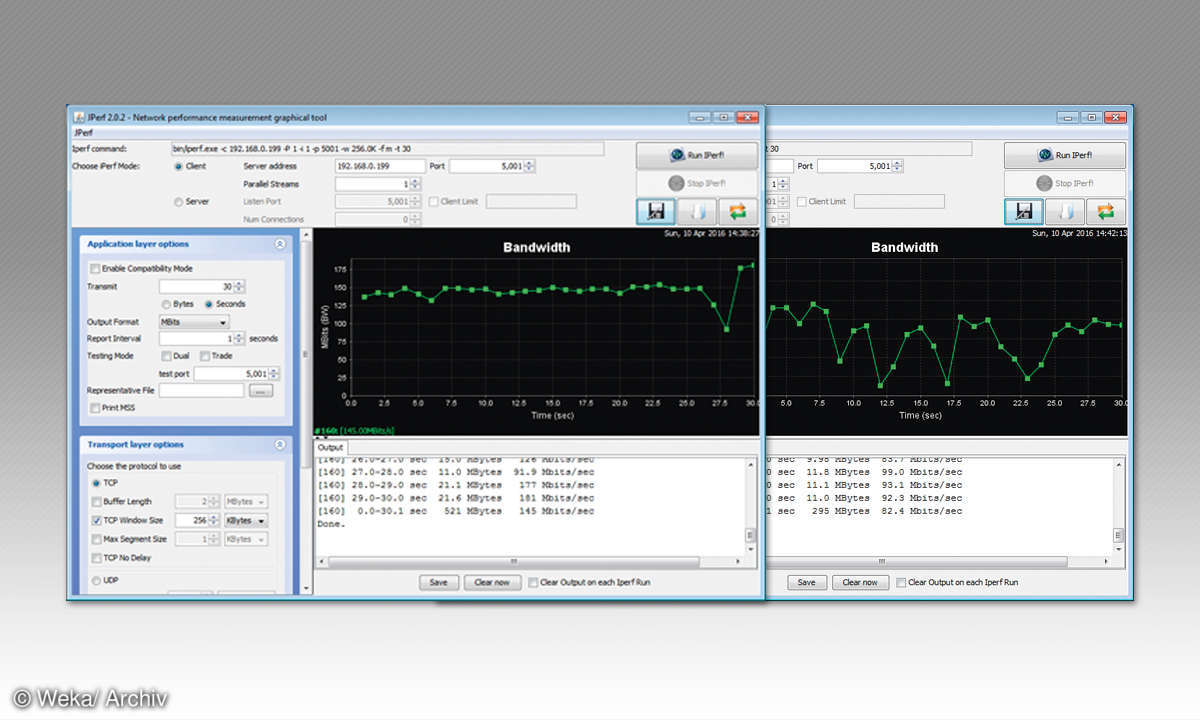
Task: Toggle the Trade testing mode checkbox
Action: (x=204, y=356)
